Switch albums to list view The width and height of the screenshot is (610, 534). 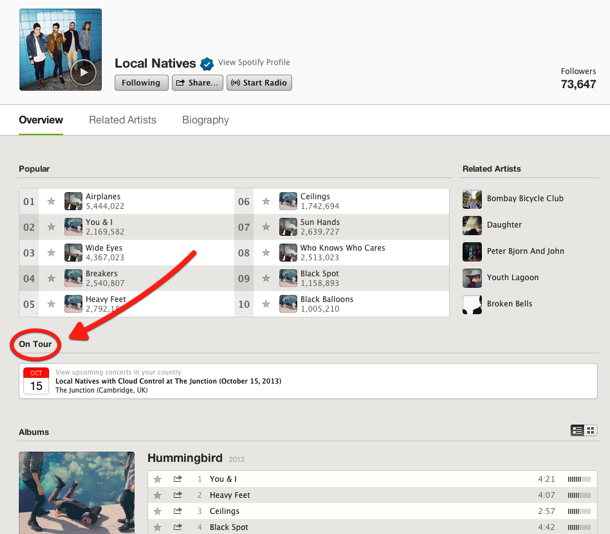pyautogui.click(x=577, y=430)
